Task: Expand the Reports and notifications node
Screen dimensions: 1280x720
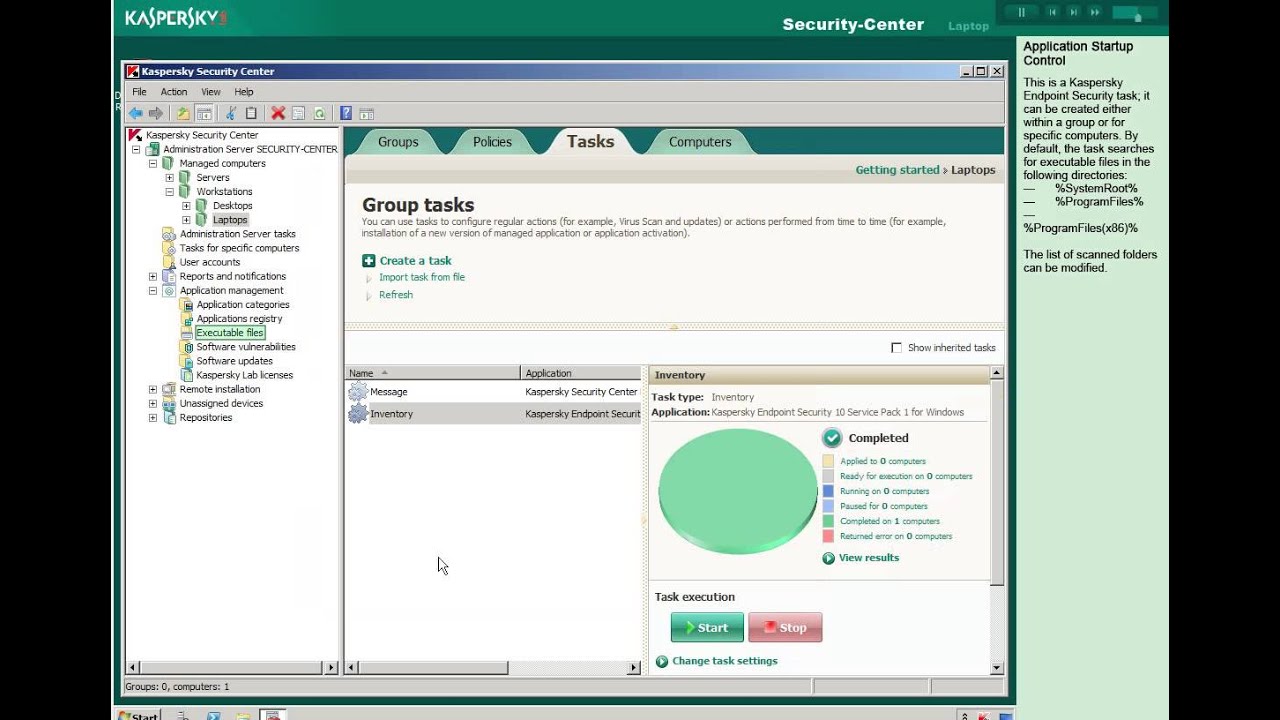Action: [x=153, y=276]
